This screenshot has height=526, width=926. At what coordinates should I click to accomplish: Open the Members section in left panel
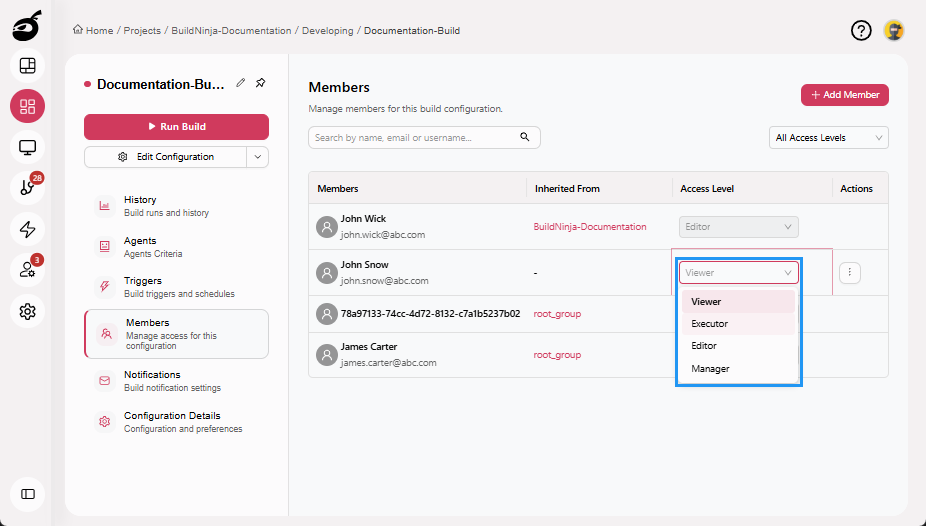(177, 334)
